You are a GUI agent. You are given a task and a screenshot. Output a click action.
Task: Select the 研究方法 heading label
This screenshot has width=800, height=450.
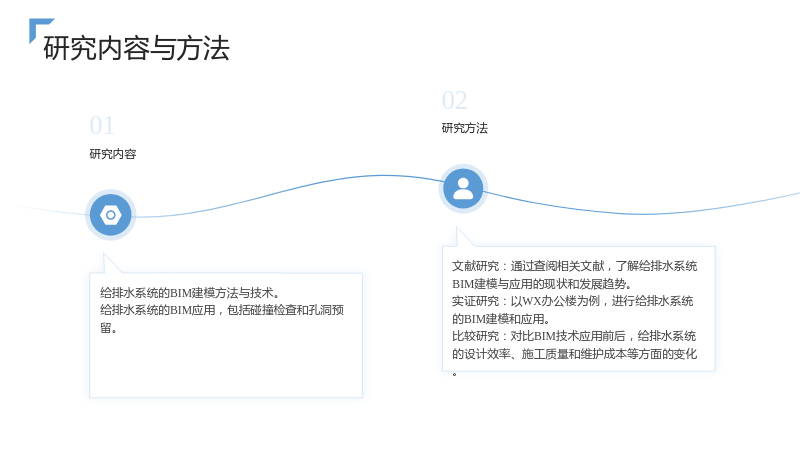point(465,128)
